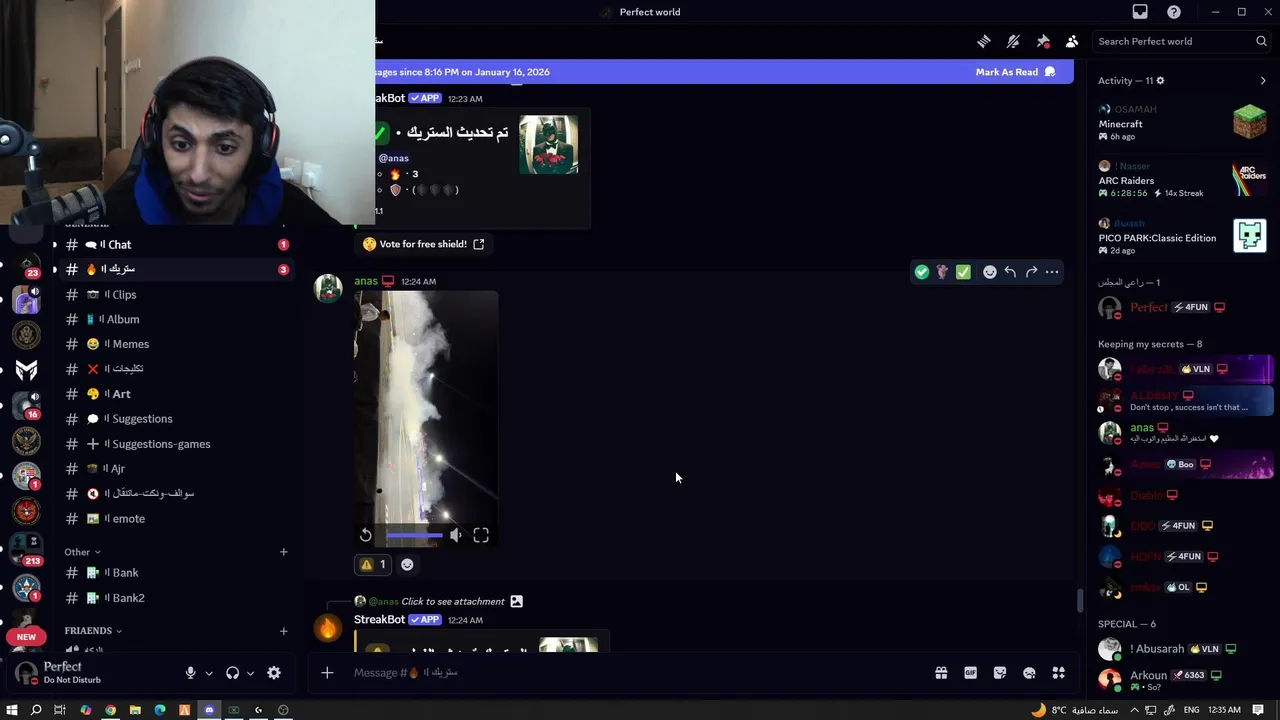Open pinned messages pin icon

tap(1043, 41)
